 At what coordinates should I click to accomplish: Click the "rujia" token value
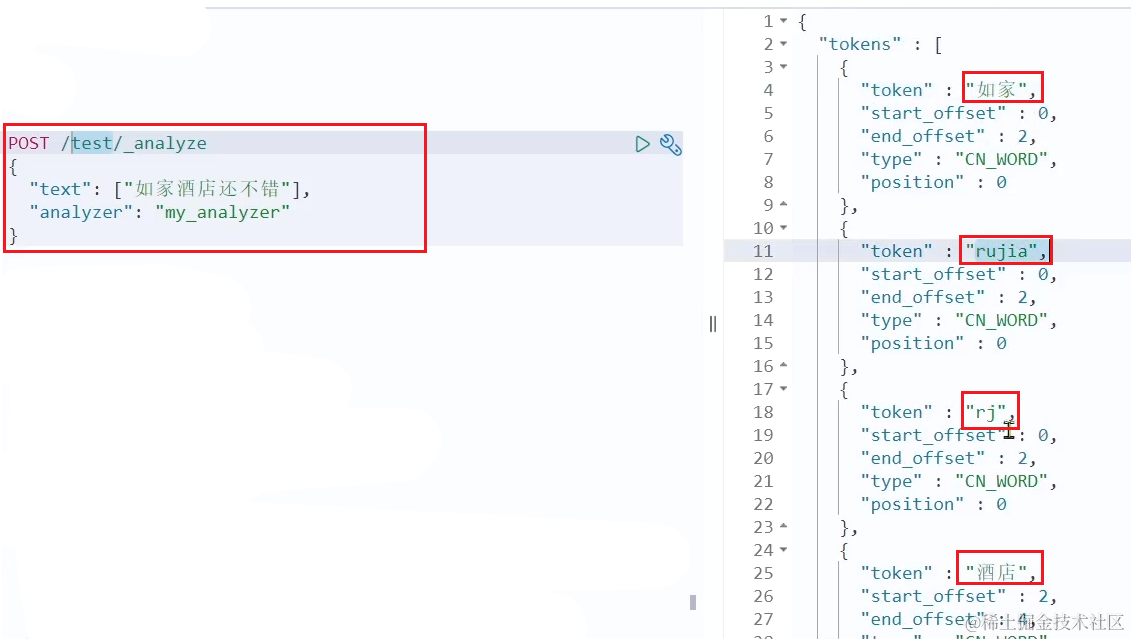point(1001,251)
